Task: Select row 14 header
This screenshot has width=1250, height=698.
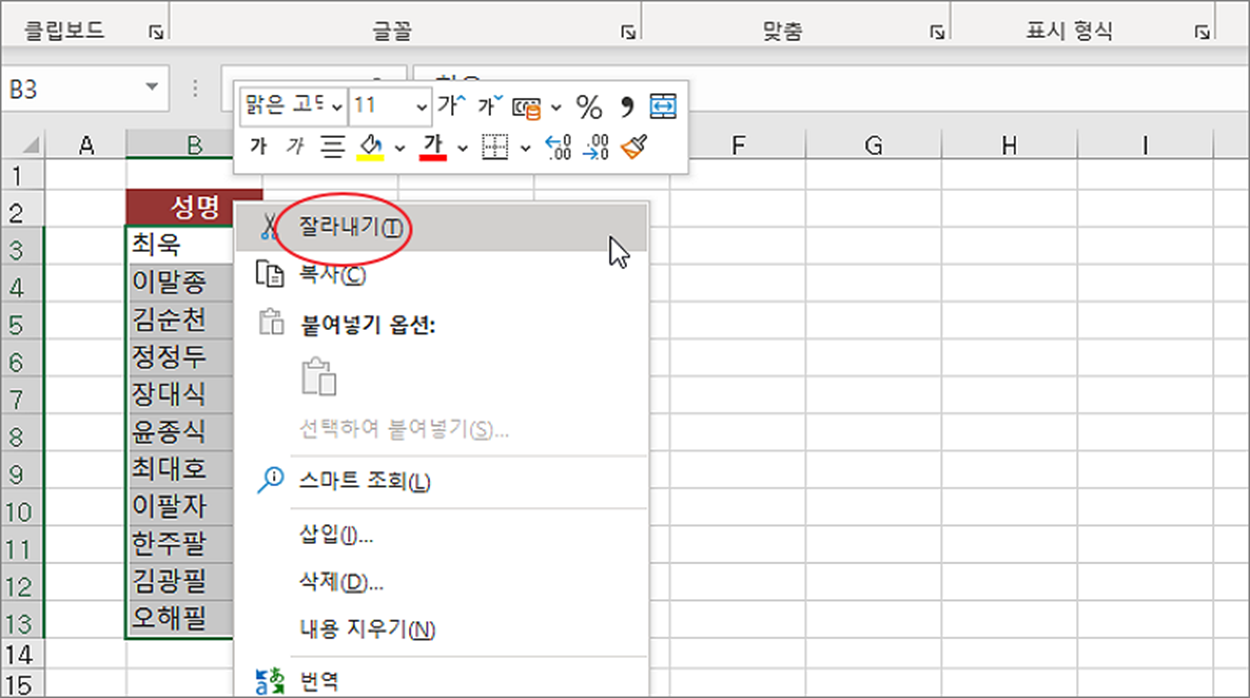Action: [x=23, y=656]
